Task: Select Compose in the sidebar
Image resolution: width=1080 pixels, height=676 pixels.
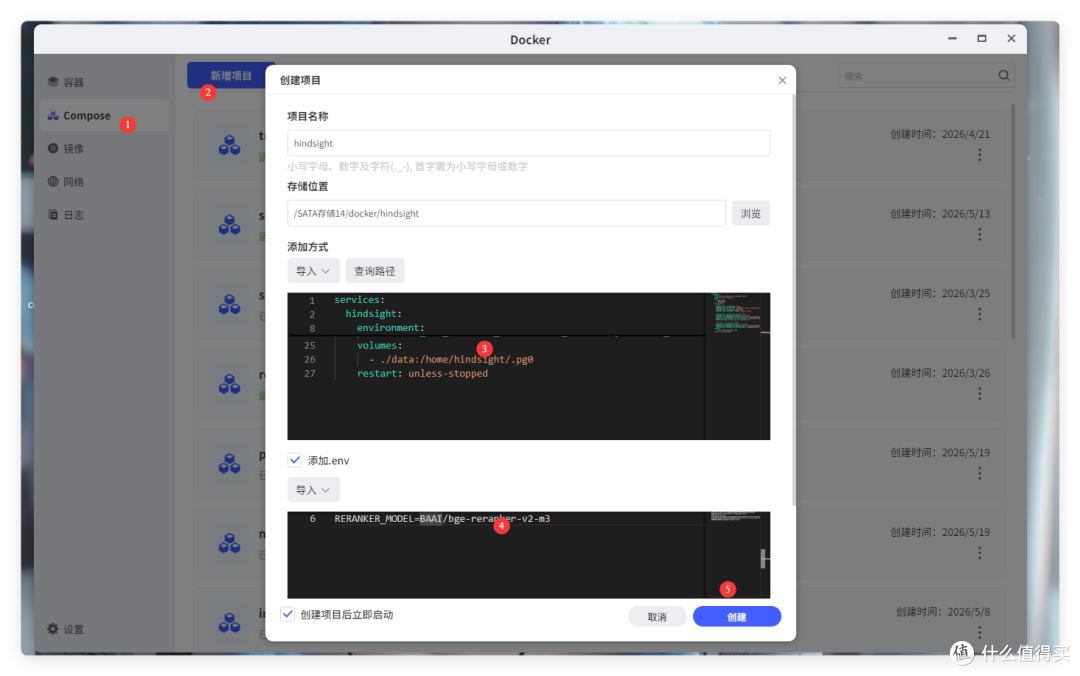Action: 105,115
